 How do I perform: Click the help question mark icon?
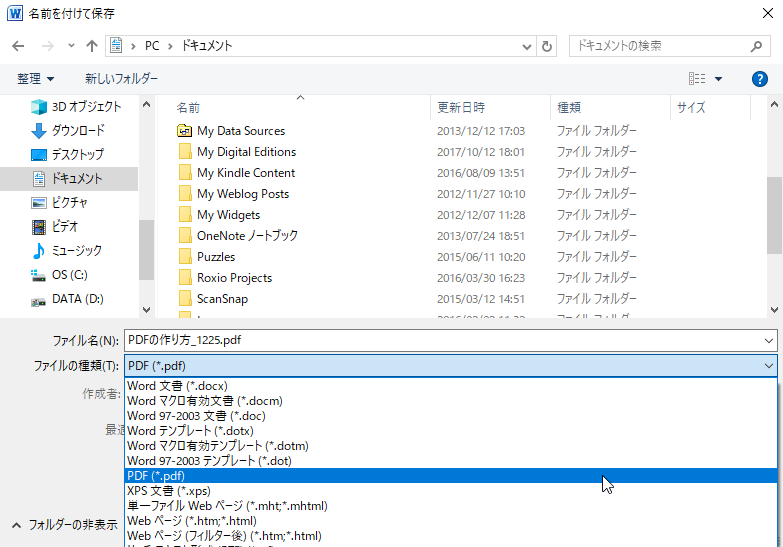pos(759,79)
